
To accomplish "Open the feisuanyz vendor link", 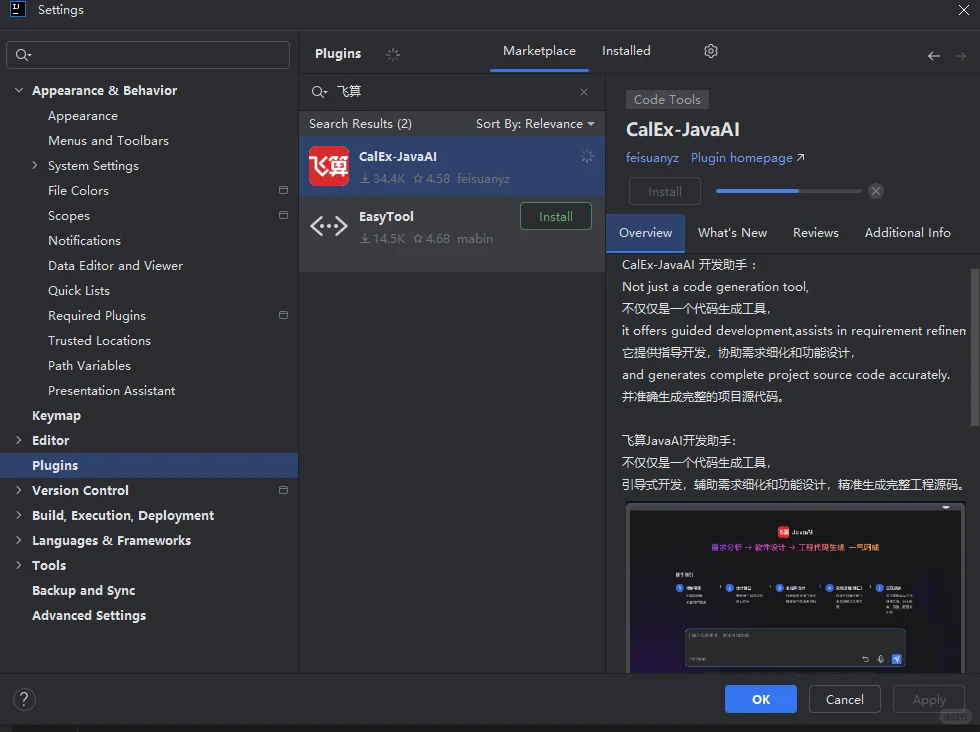I will [x=652, y=158].
